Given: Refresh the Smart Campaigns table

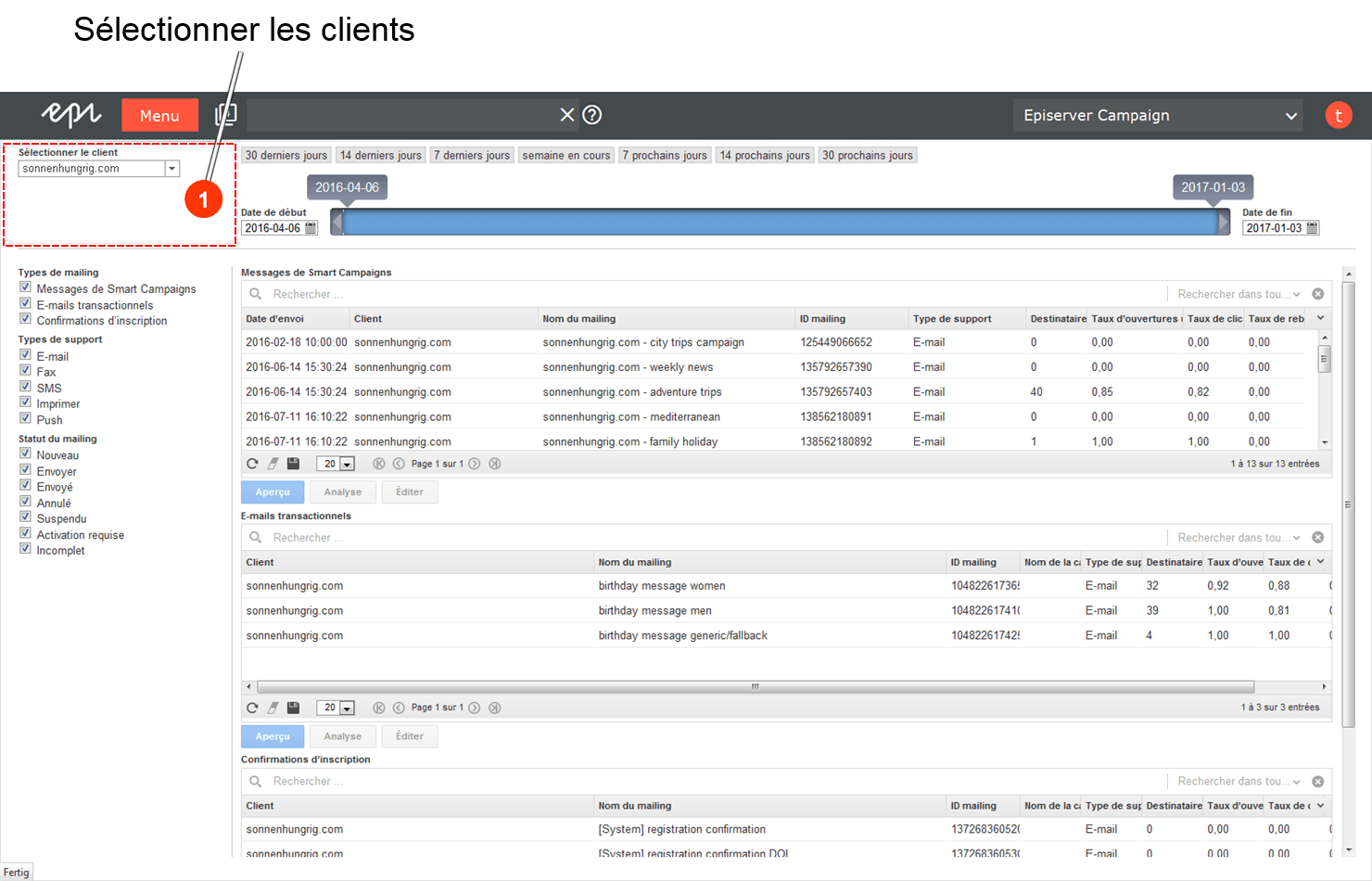Looking at the screenshot, I should (x=252, y=464).
